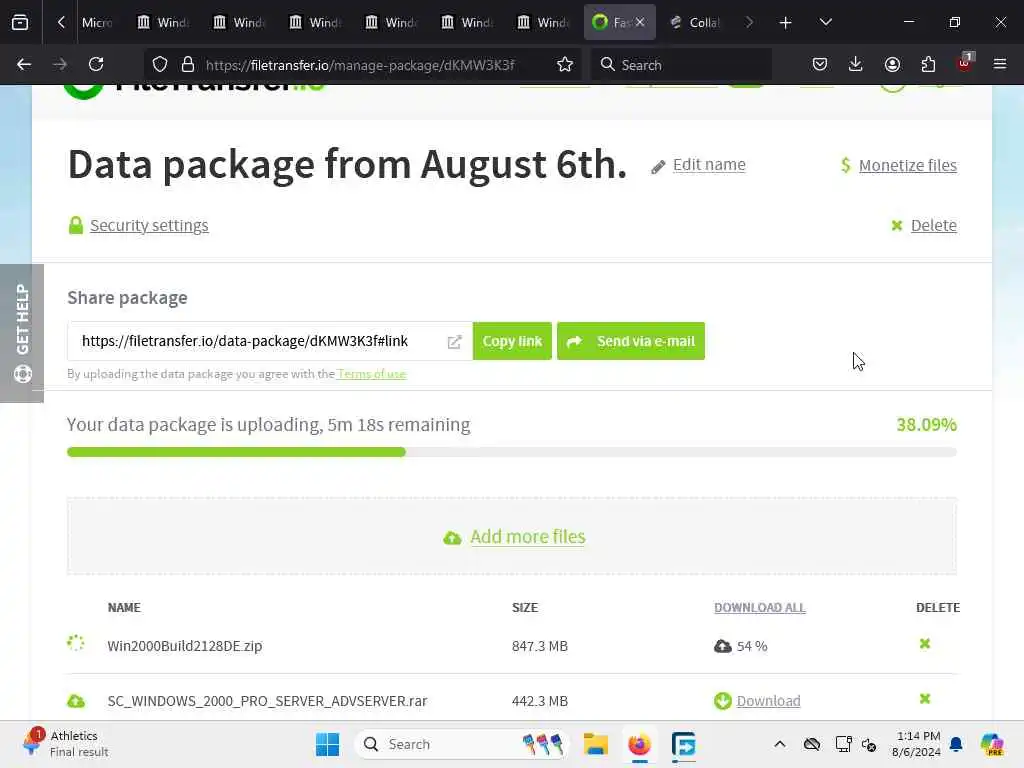Click the Firefox taskbar icon
This screenshot has width=1024, height=768.
639,744
